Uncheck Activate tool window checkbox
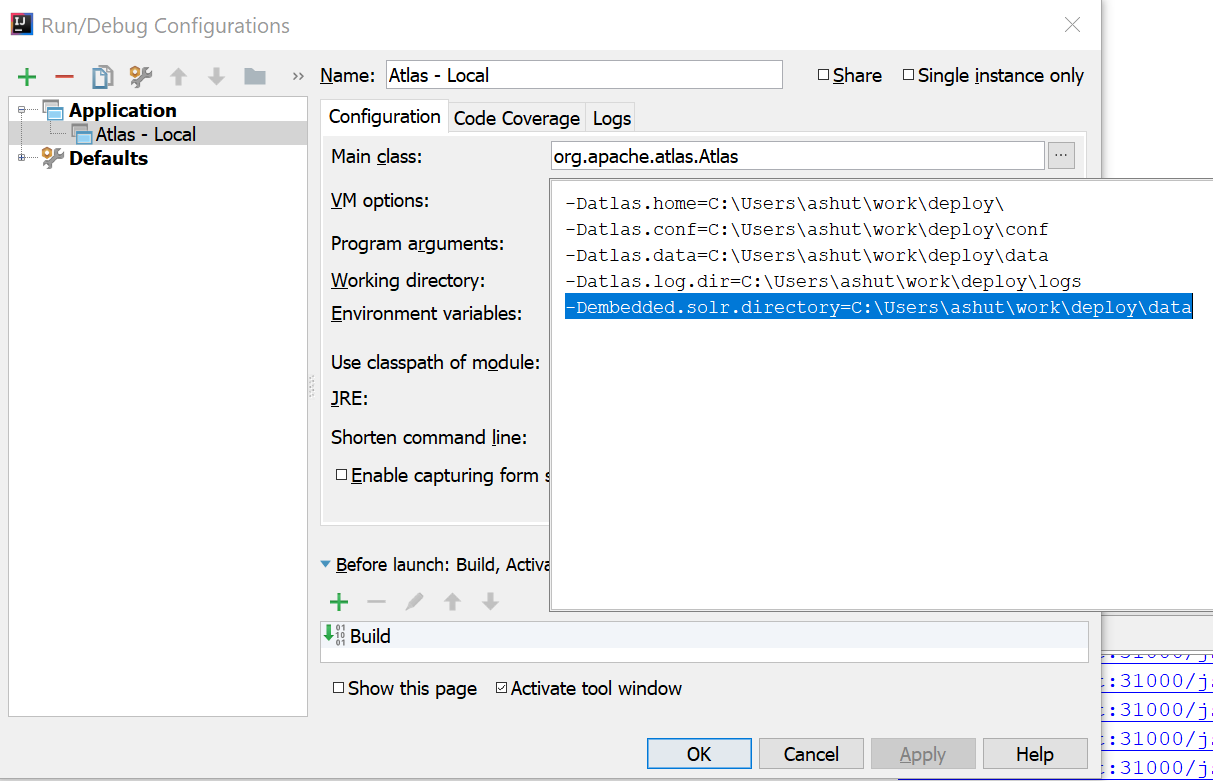 click(502, 688)
